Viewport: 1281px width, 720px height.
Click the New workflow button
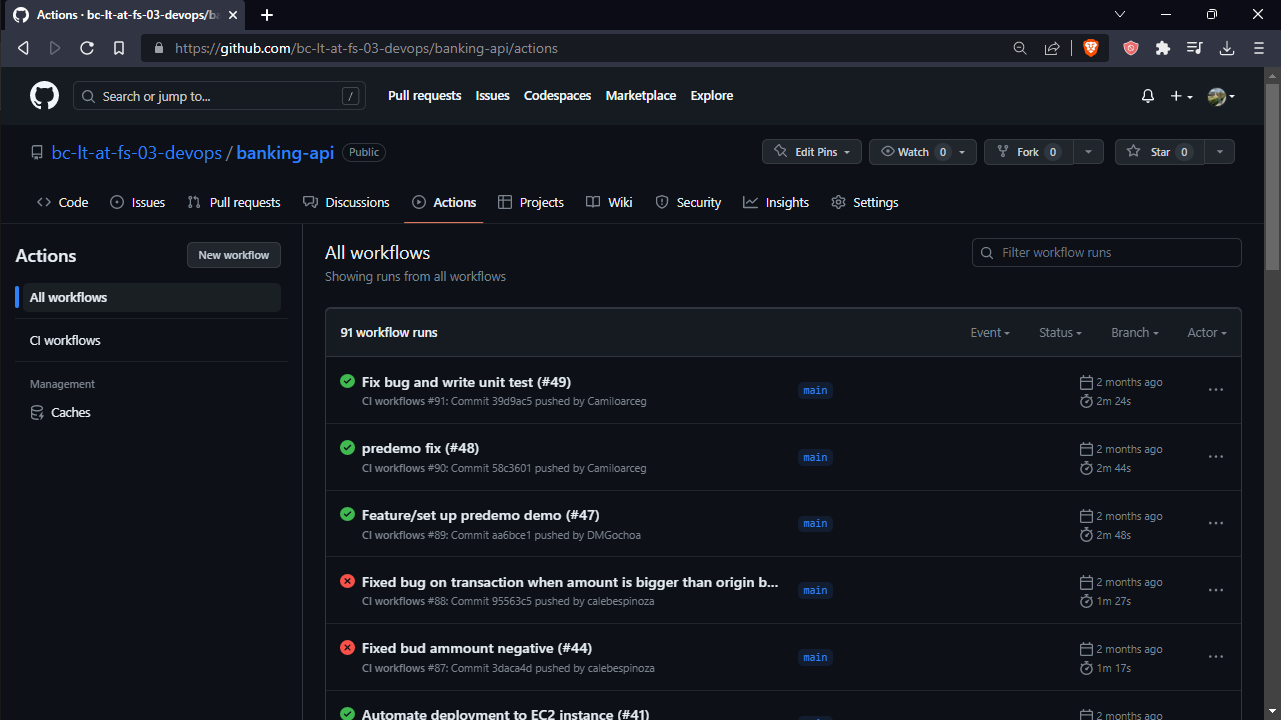(x=233, y=255)
